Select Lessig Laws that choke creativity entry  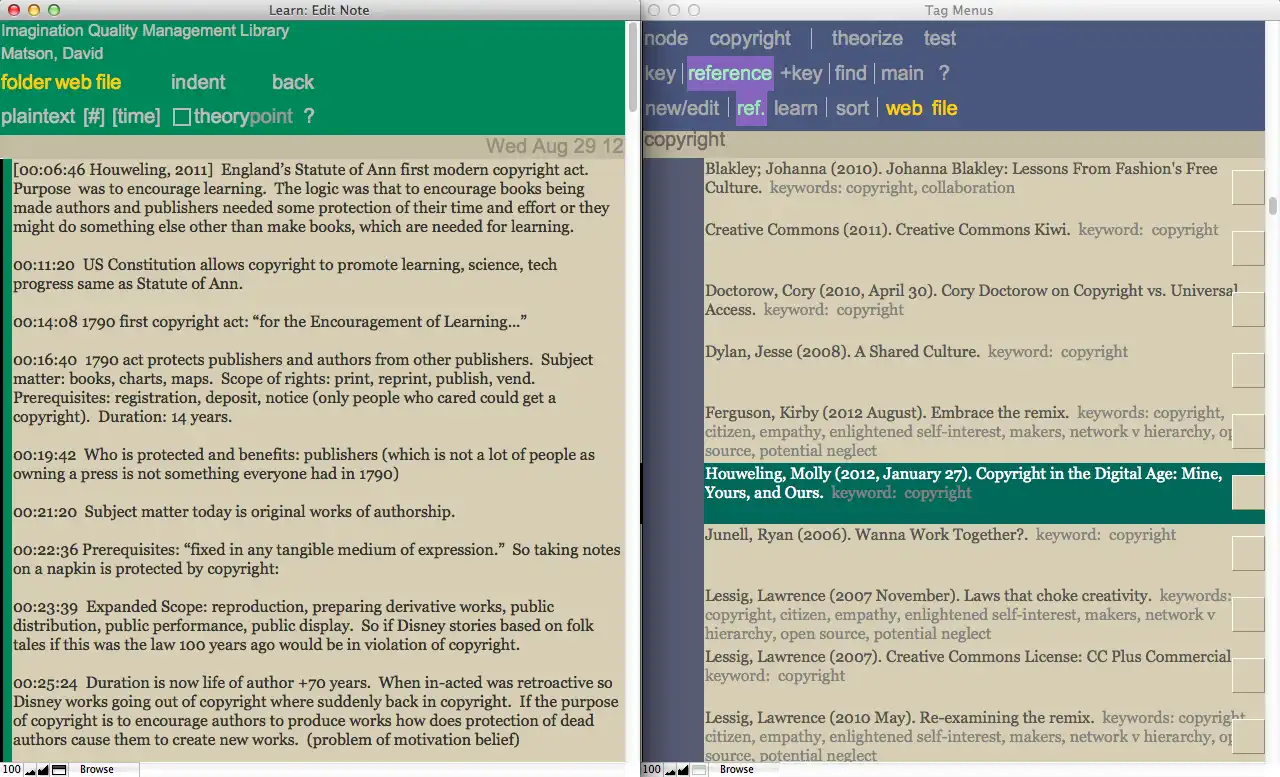[x=967, y=615]
